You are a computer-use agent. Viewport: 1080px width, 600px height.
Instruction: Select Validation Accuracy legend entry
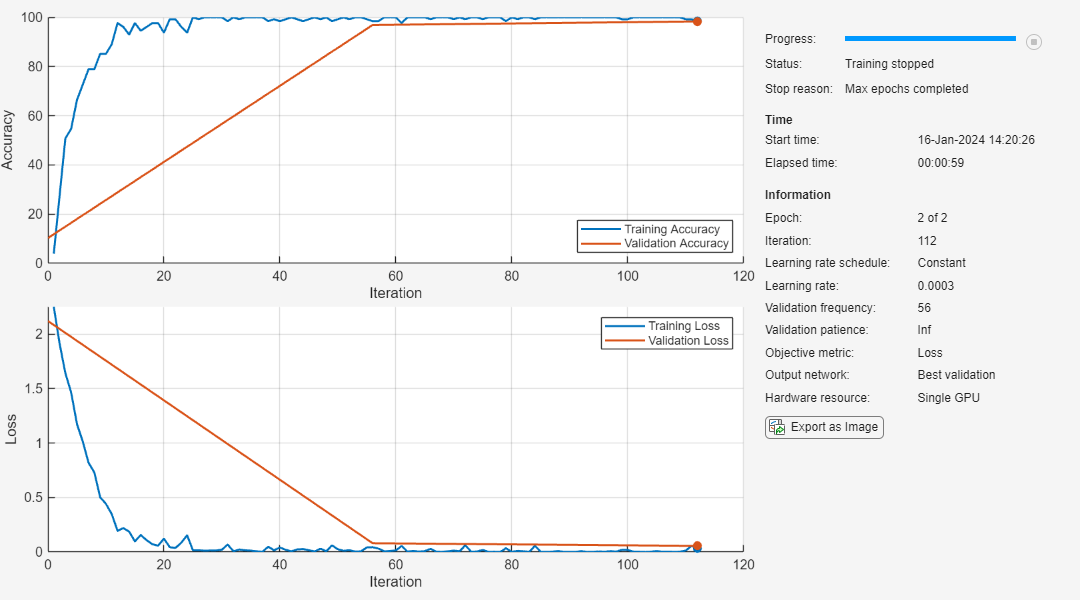[x=676, y=244]
